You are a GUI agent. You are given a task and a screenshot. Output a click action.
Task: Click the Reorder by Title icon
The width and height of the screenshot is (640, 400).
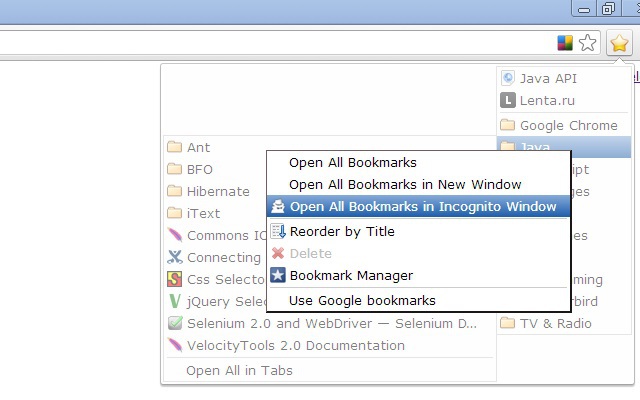[278, 232]
